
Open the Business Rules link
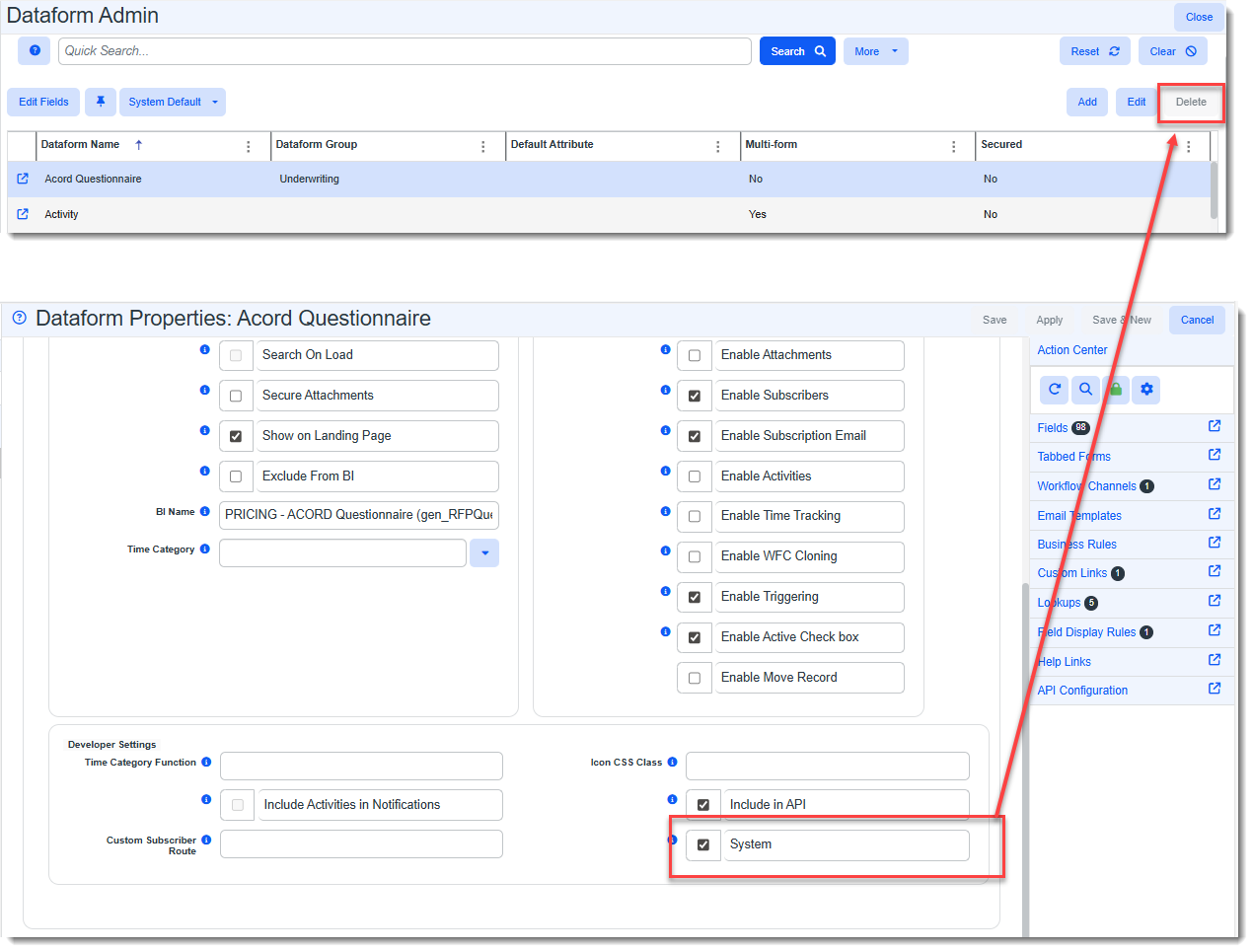point(1076,545)
